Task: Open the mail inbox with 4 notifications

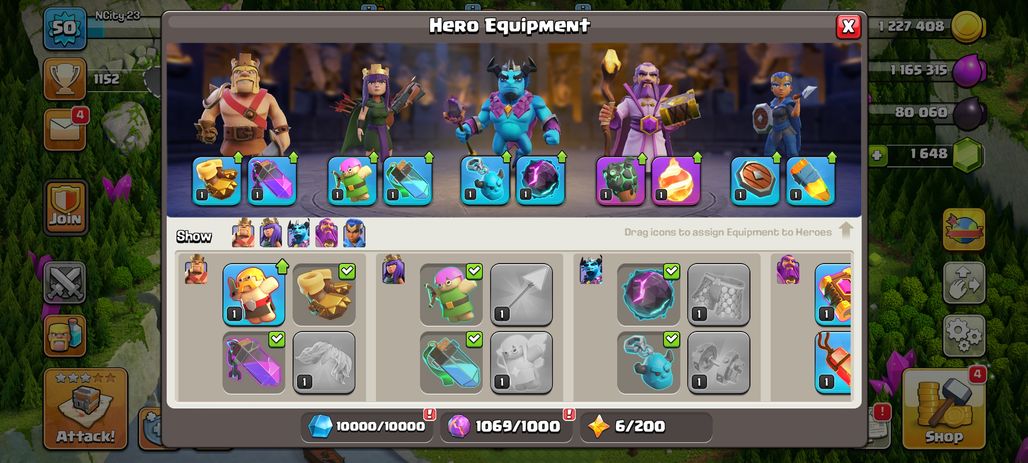Action: point(65,129)
